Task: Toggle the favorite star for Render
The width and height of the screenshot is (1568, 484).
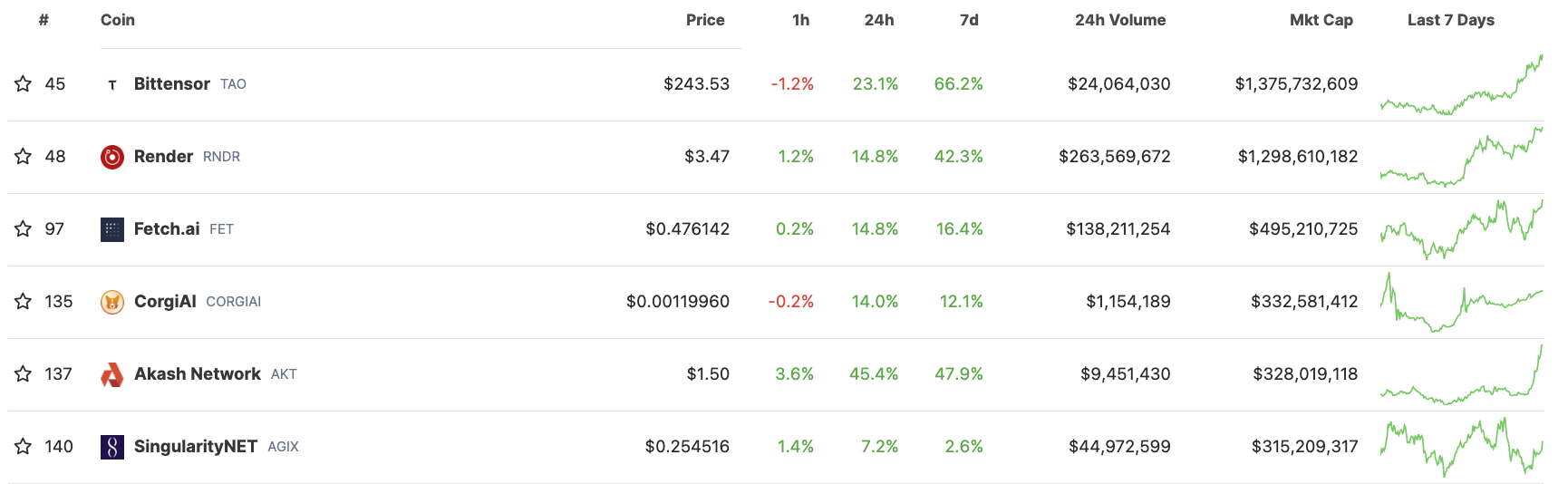Action: (23, 157)
